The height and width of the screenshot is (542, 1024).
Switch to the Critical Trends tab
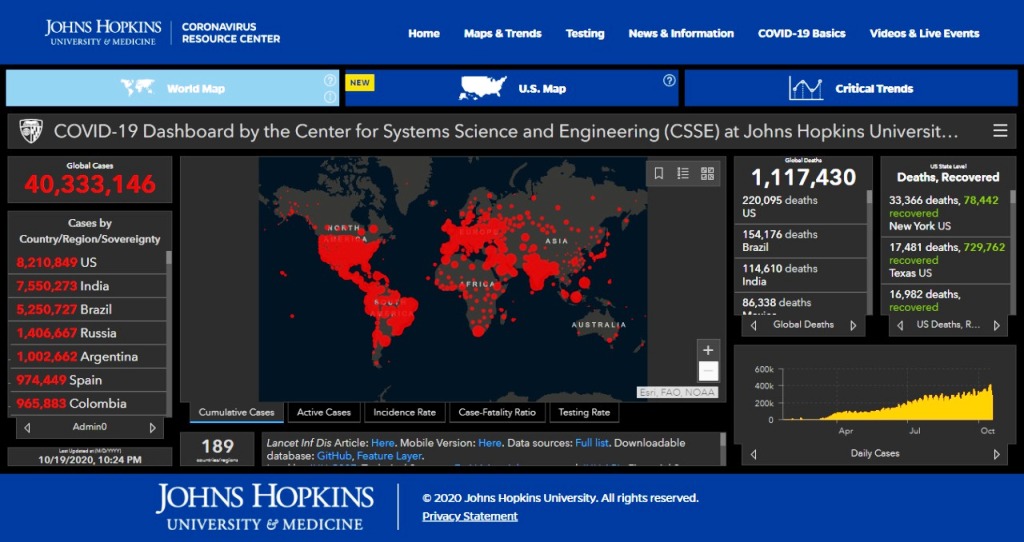click(x=852, y=88)
